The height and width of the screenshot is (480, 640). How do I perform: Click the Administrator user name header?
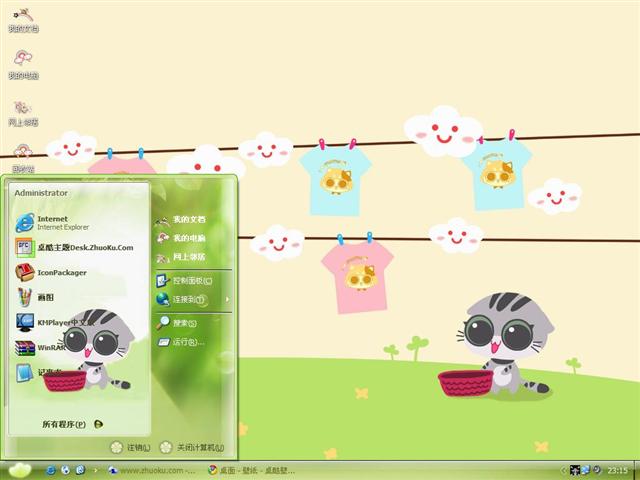click(x=41, y=193)
